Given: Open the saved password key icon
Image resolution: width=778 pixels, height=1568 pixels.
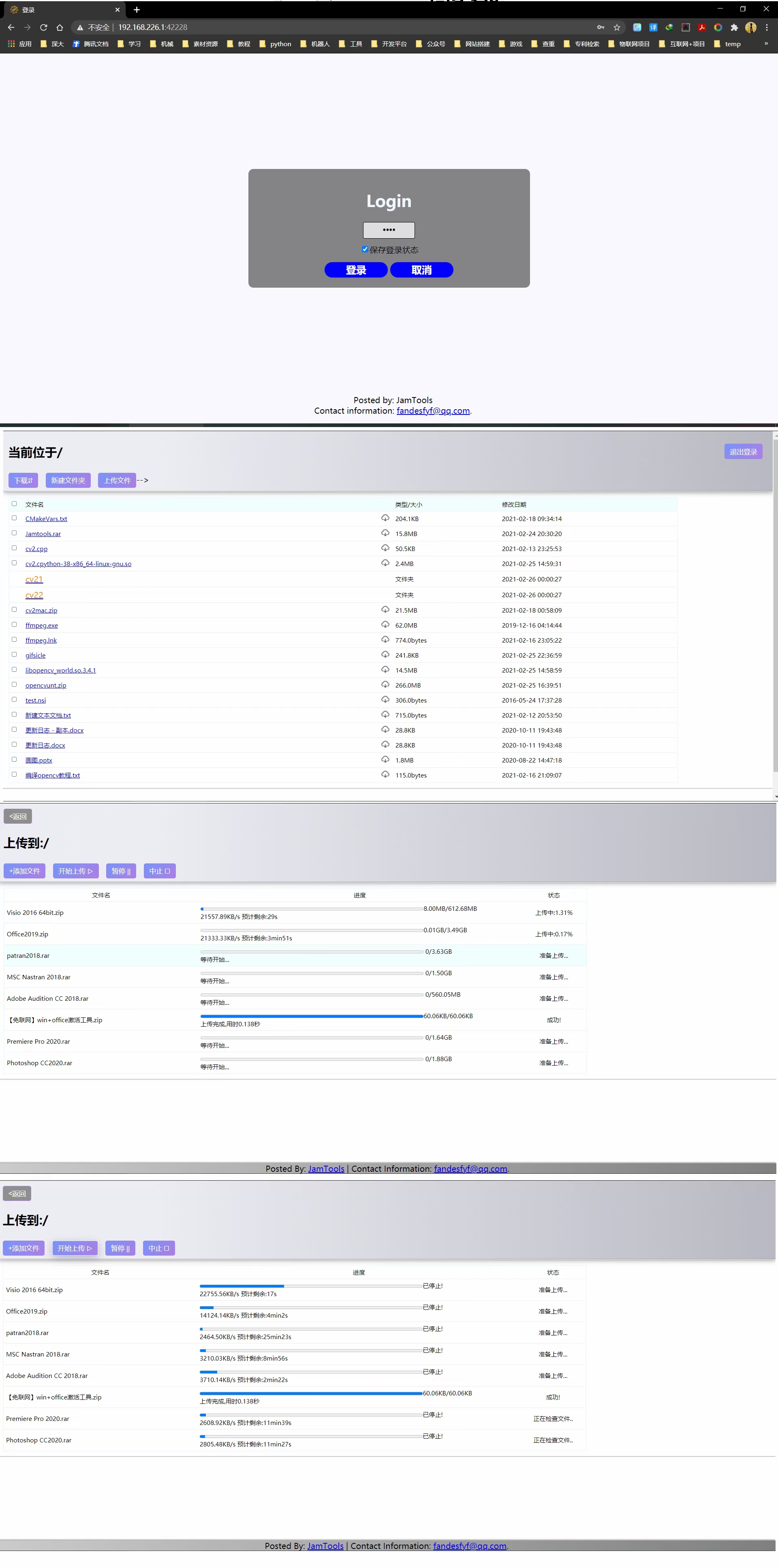Looking at the screenshot, I should pyautogui.click(x=600, y=28).
